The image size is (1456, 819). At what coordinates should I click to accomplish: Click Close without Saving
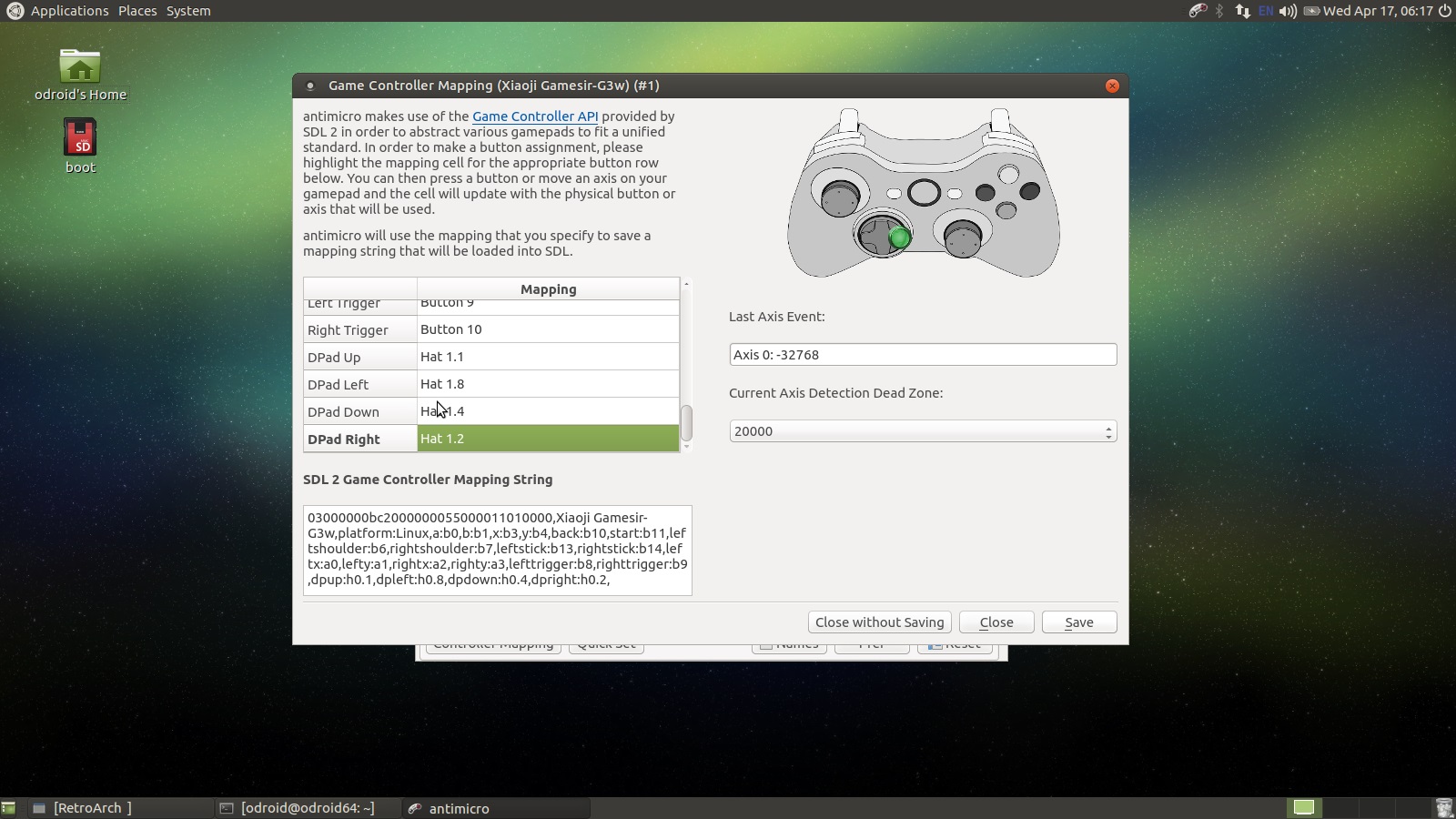pyautogui.click(x=879, y=622)
